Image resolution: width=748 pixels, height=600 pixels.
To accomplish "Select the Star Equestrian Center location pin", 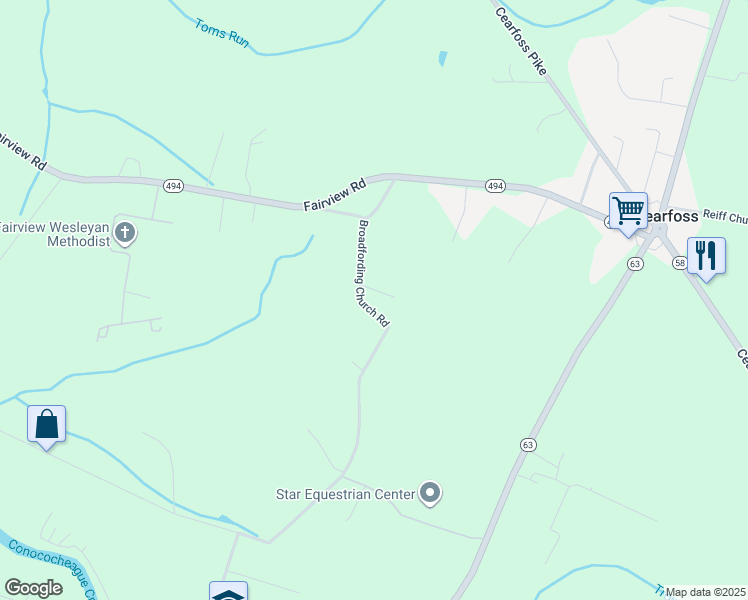I will pyautogui.click(x=430, y=493).
